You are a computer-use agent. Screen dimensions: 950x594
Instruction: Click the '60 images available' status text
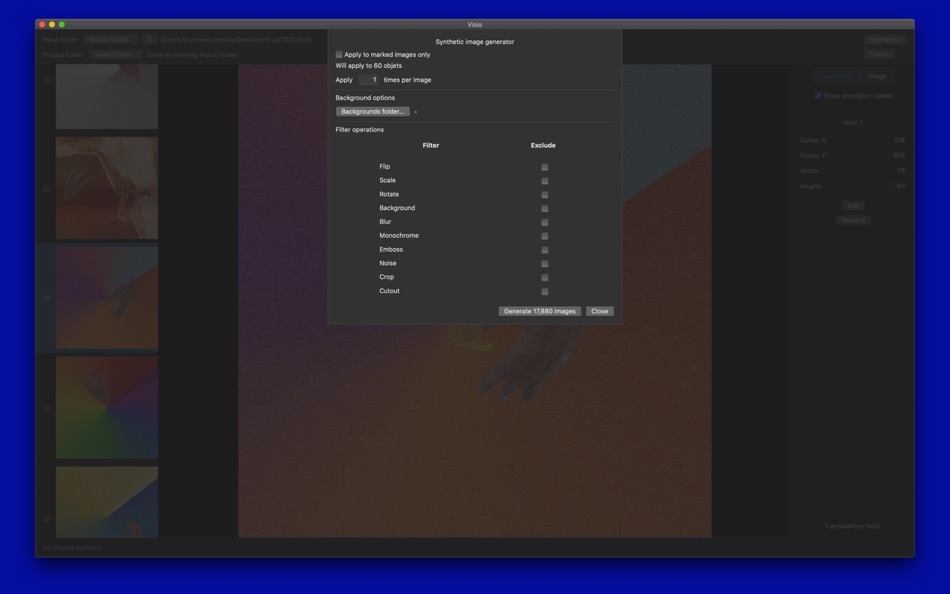tap(72, 548)
